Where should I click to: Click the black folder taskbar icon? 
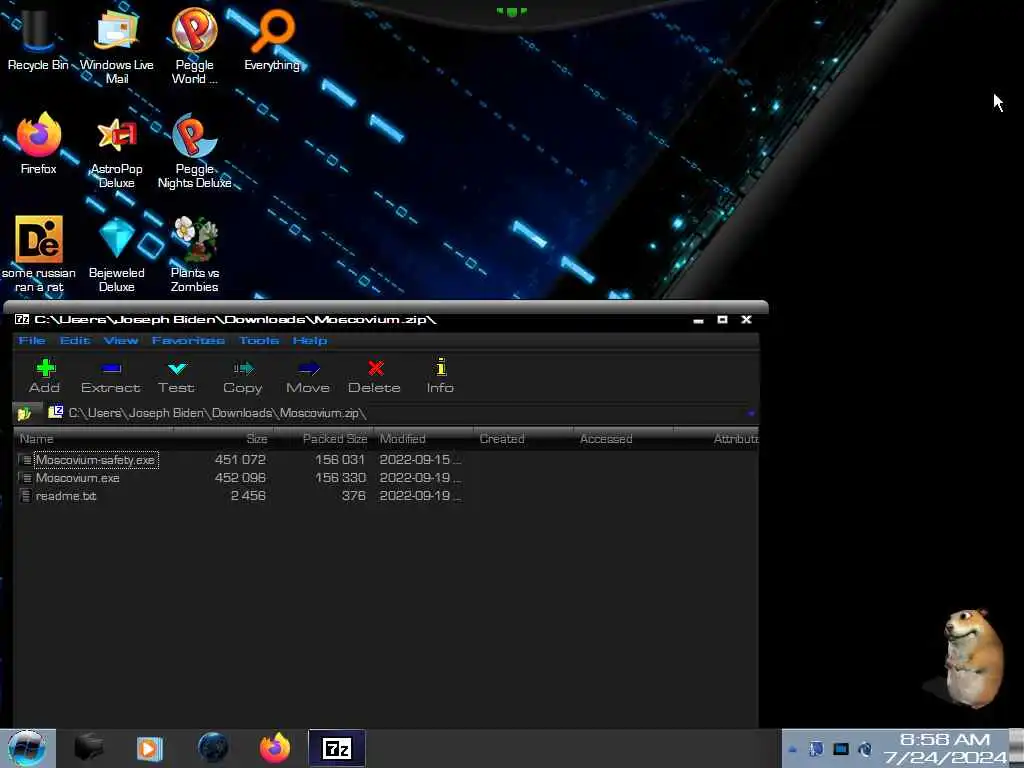[88, 748]
